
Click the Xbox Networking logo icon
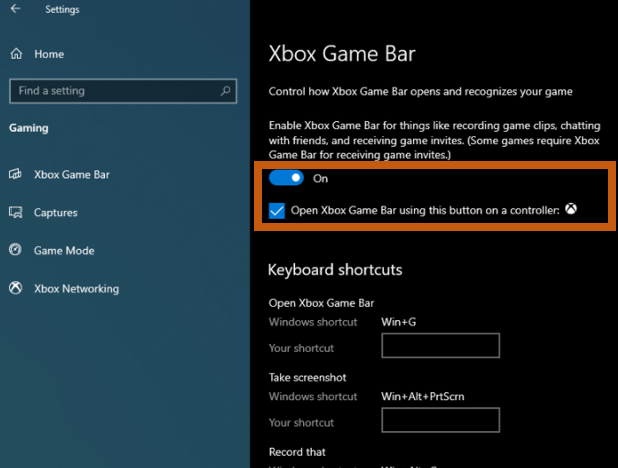[15, 288]
